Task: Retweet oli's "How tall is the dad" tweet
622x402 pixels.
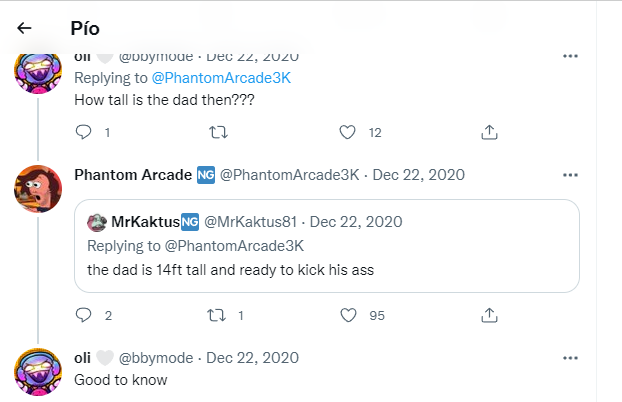Action: point(217,132)
